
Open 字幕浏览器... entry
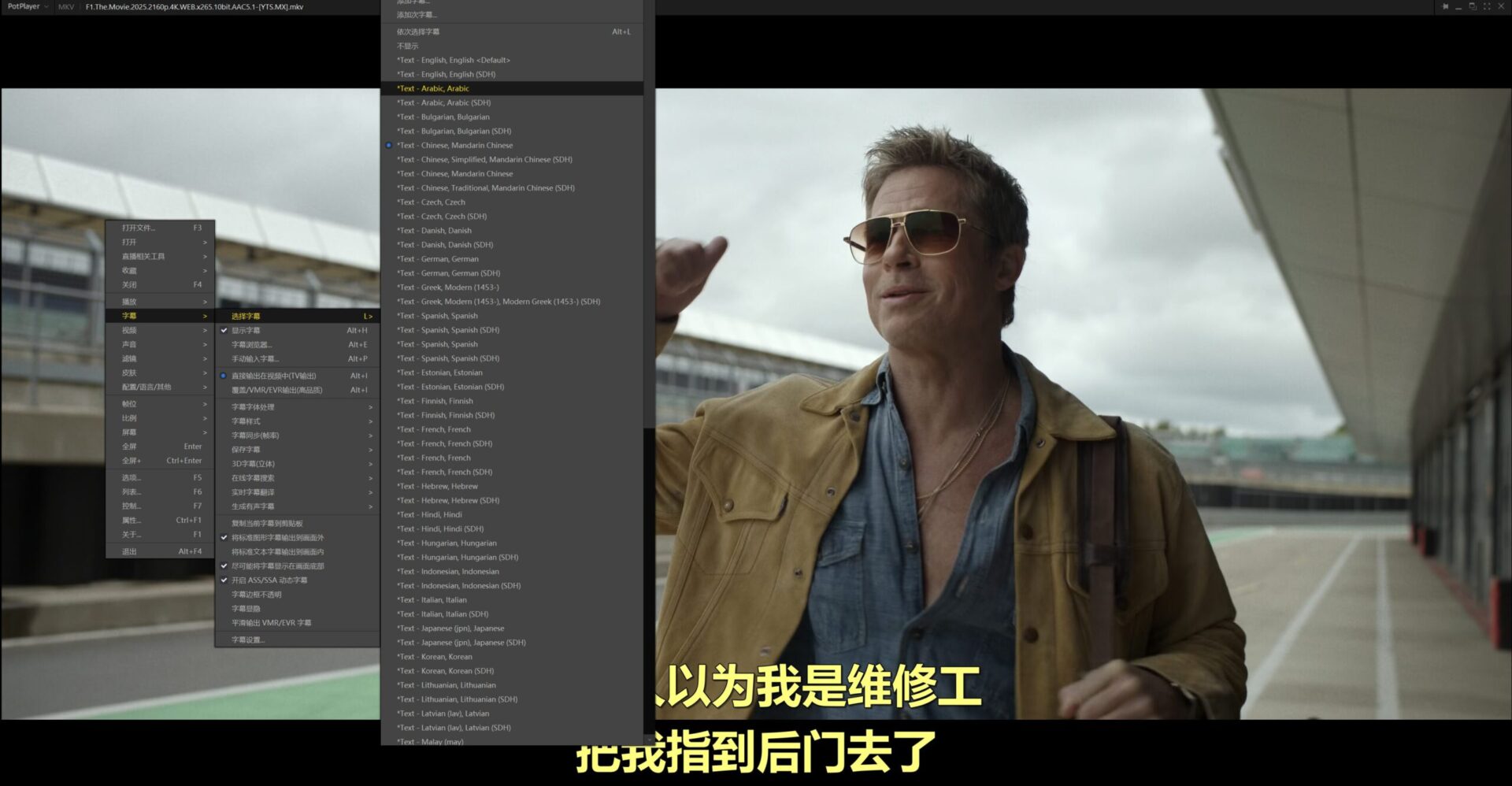[x=298, y=344]
